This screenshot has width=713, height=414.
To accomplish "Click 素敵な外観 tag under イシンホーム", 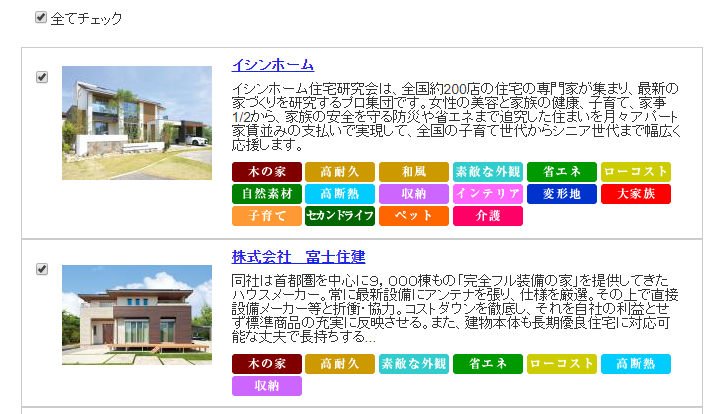I will [488, 172].
